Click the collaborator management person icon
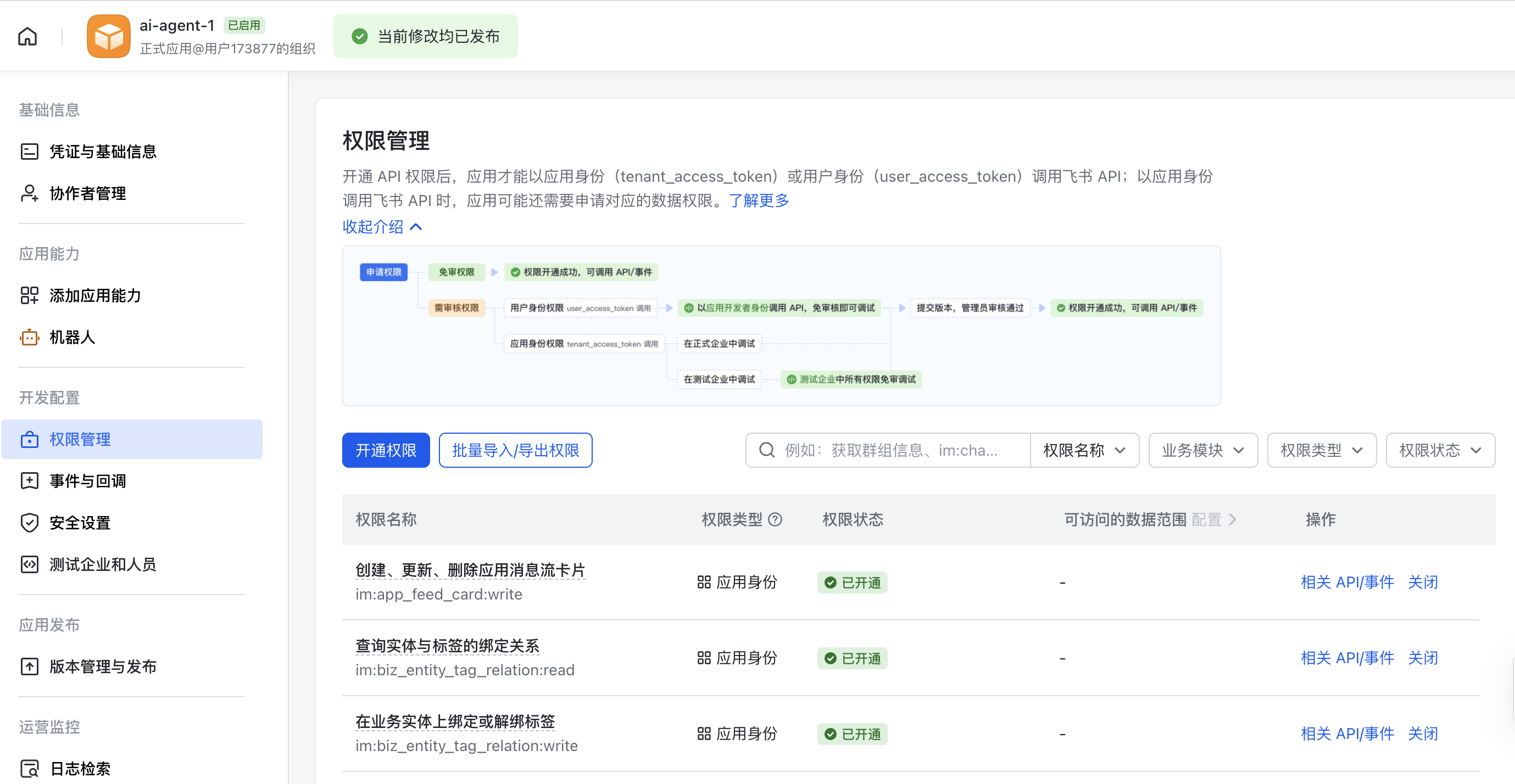Image resolution: width=1515 pixels, height=784 pixels. tap(30, 193)
